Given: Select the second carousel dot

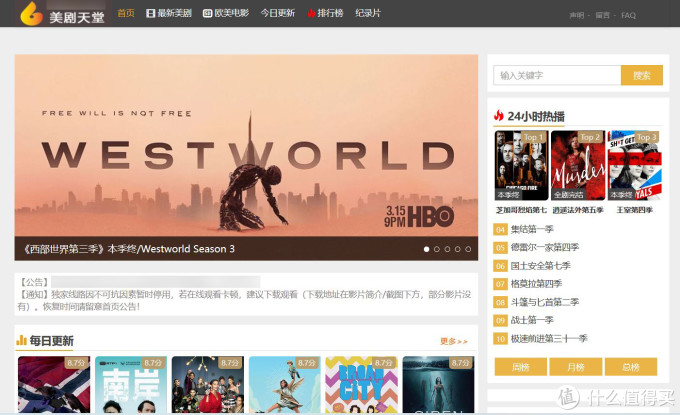Looking at the screenshot, I should click(437, 249).
